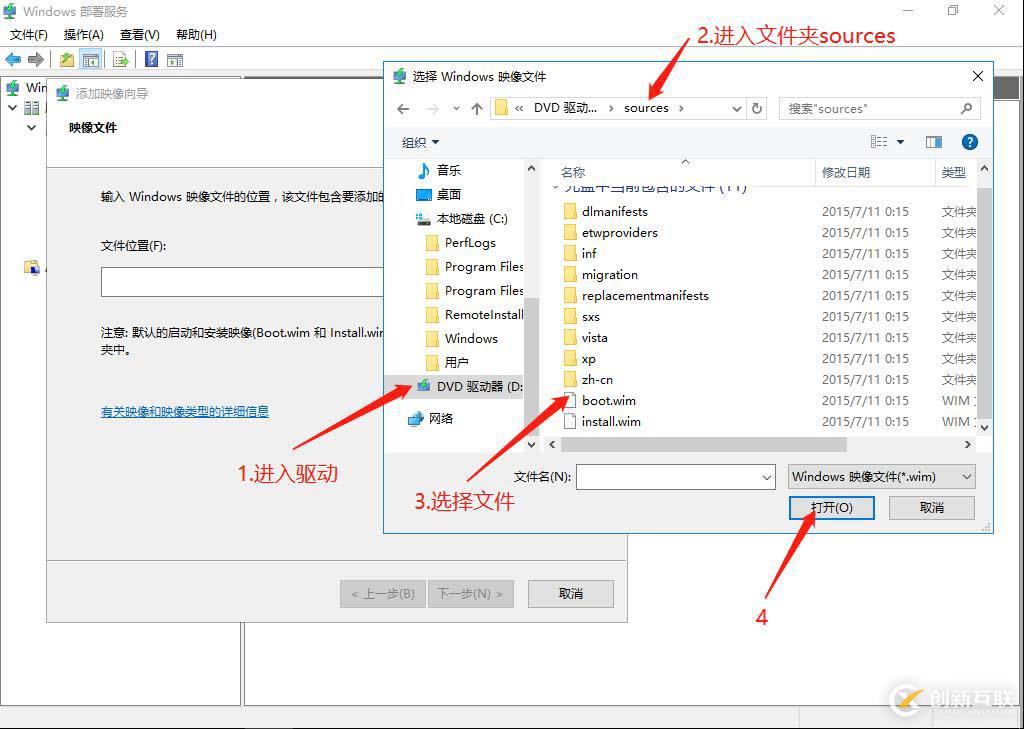This screenshot has width=1024, height=729.
Task: Click the Up one level toolbar icon
Action: click(67, 60)
